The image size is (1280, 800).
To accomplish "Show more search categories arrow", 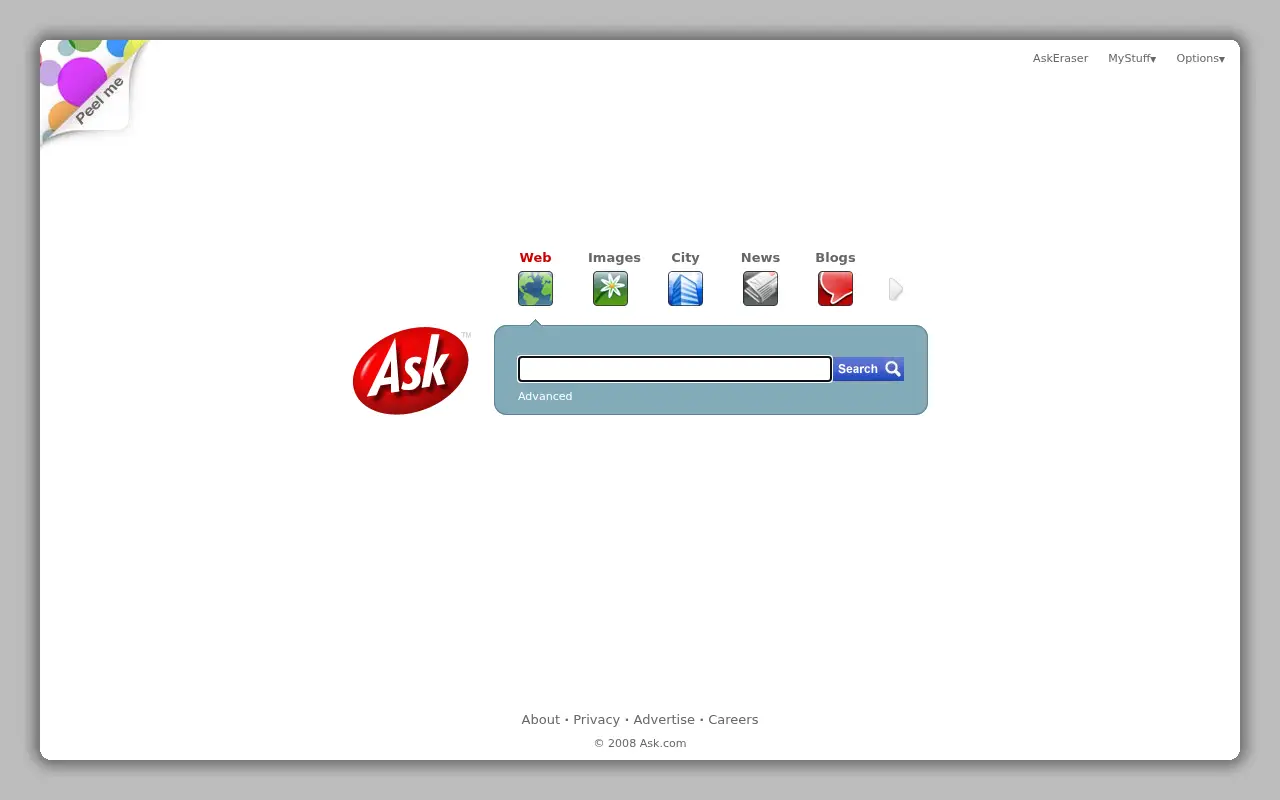I will click(x=896, y=289).
